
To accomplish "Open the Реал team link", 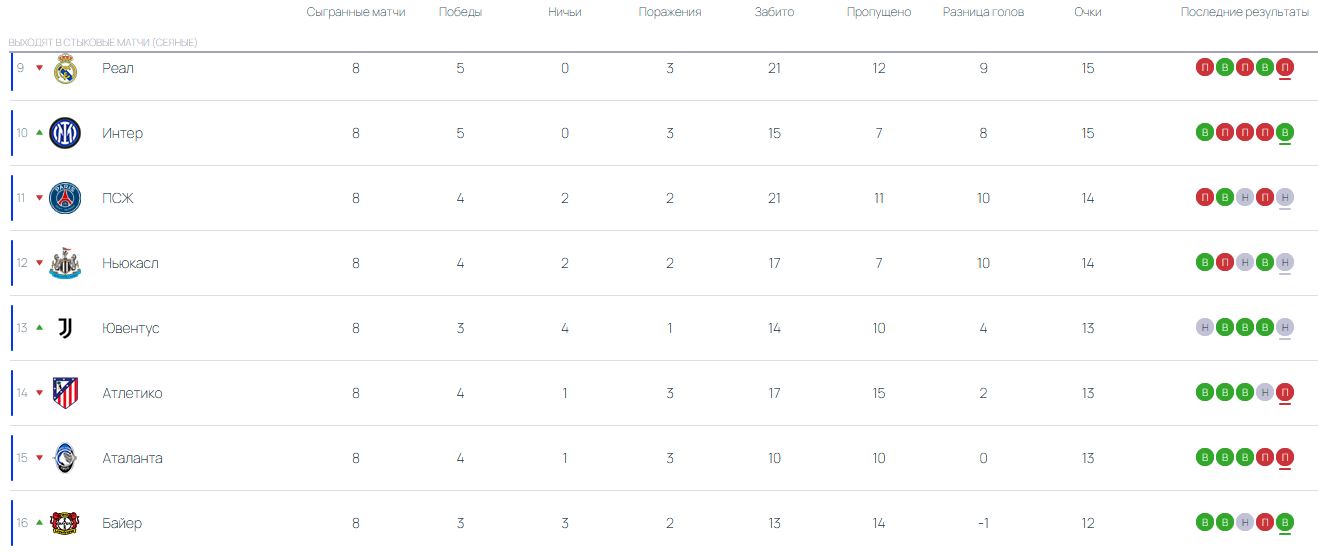I will pos(118,69).
